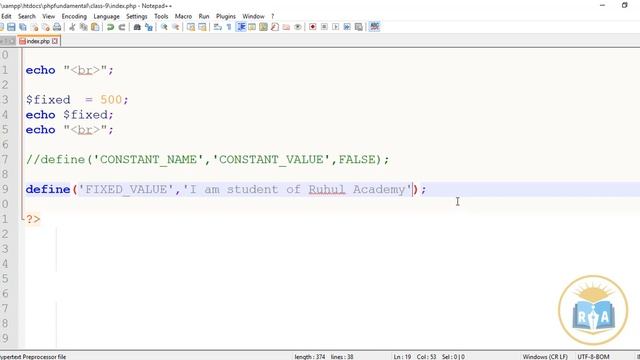
Task: Open the Tools menu
Action: pyautogui.click(x=161, y=16)
